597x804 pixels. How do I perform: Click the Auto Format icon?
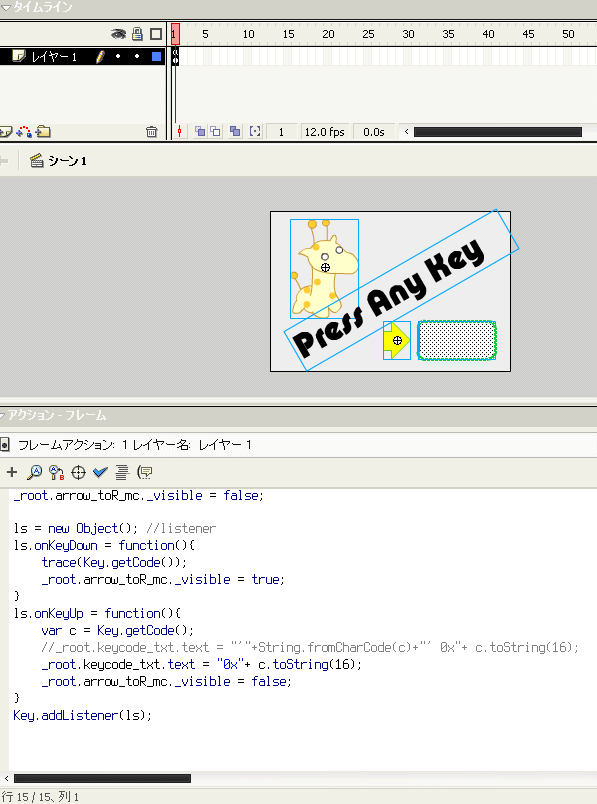coord(122,472)
